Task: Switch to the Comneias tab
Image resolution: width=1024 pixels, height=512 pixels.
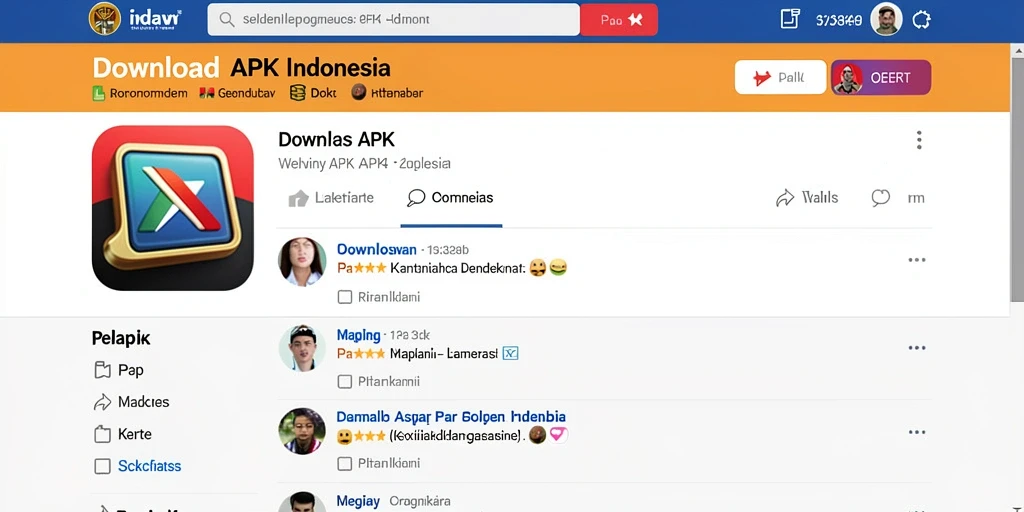Action: point(451,198)
